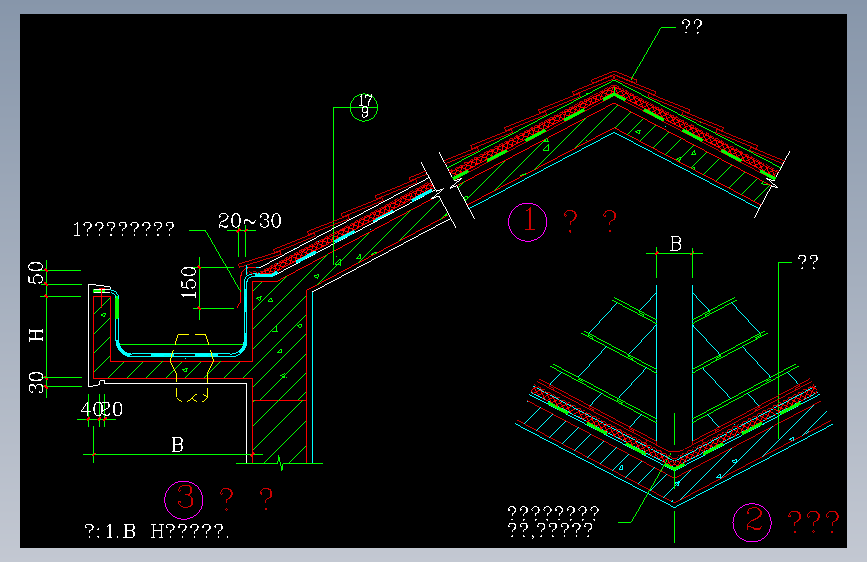
Task: Click the annotation text "1????????"
Action: point(124,229)
